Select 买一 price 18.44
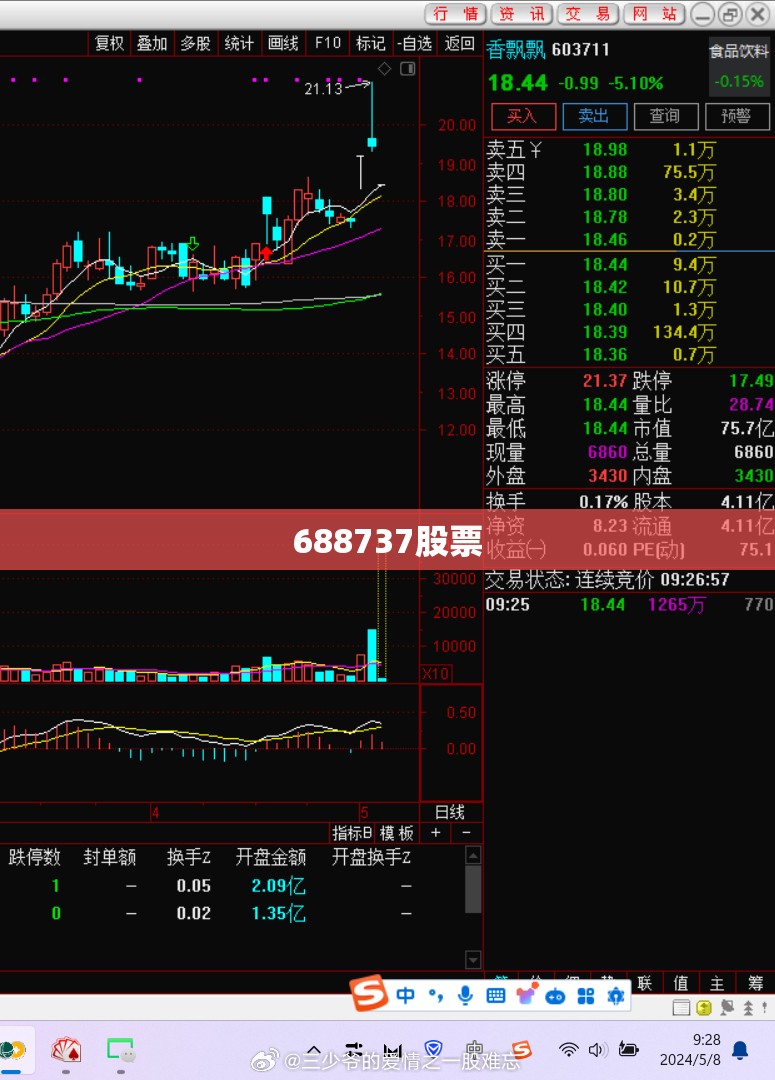This screenshot has height=1080, width=775. pyautogui.click(x=605, y=264)
